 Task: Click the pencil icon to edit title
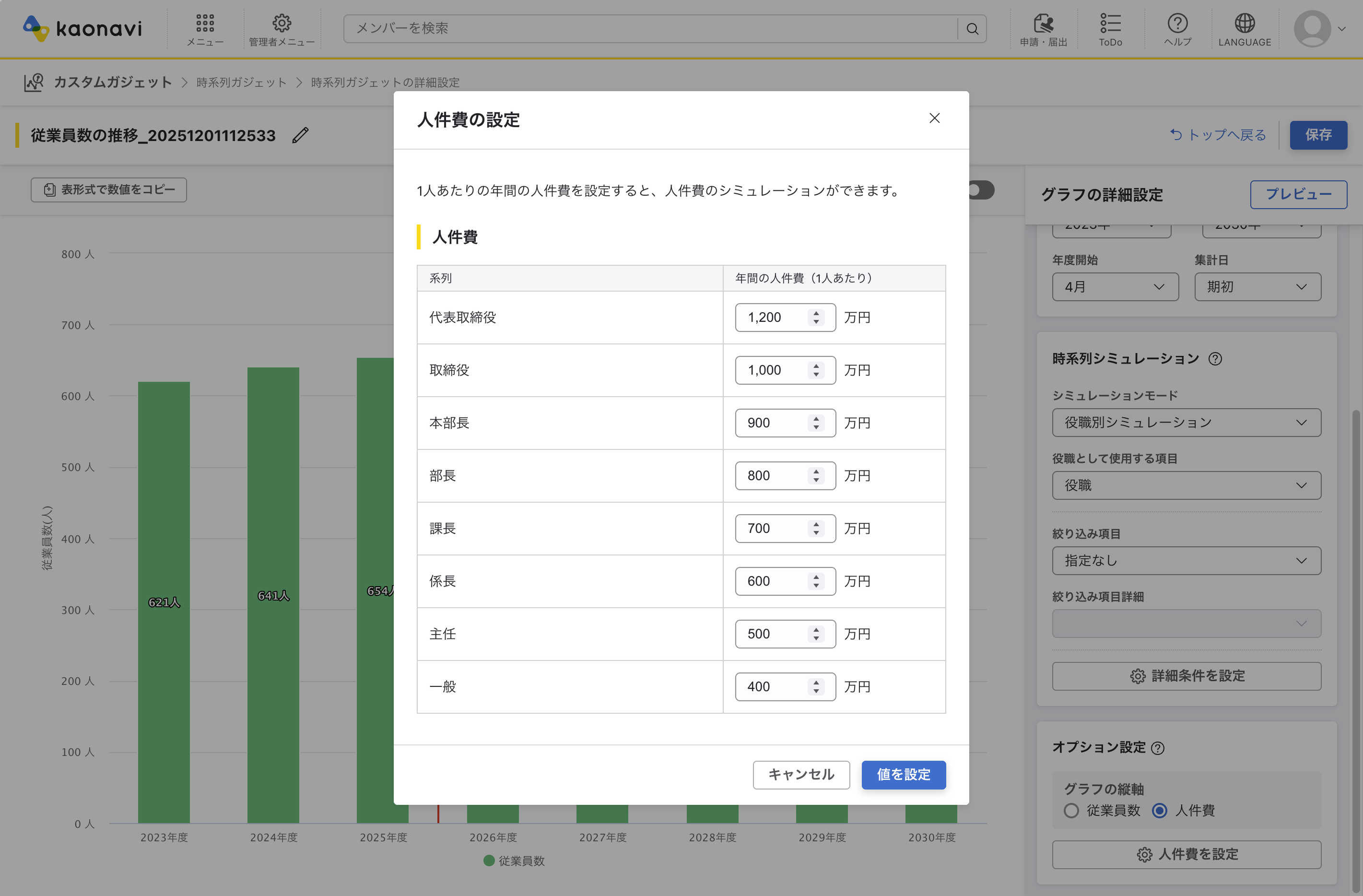300,136
